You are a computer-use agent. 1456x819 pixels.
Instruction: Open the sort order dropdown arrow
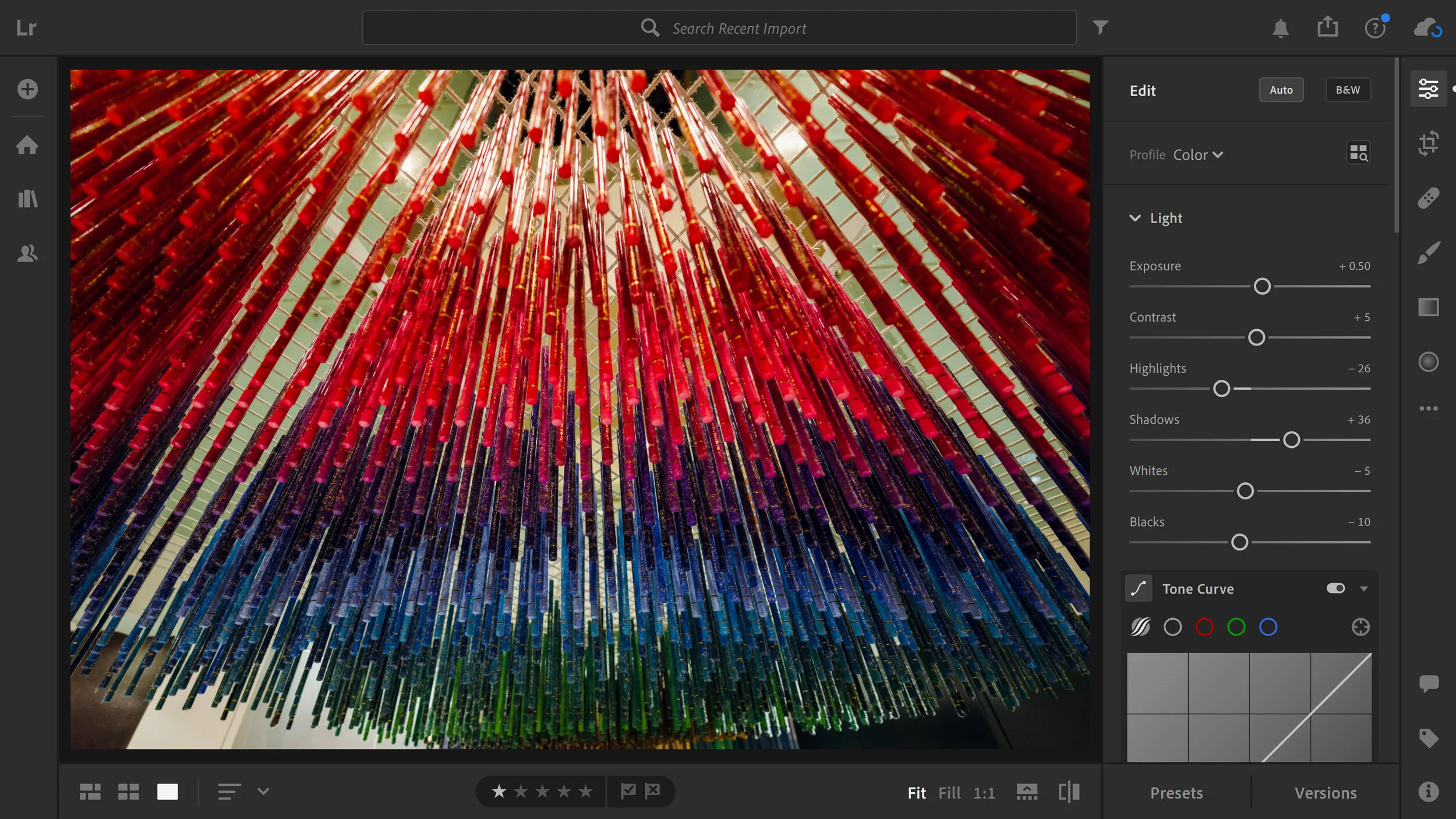263,792
